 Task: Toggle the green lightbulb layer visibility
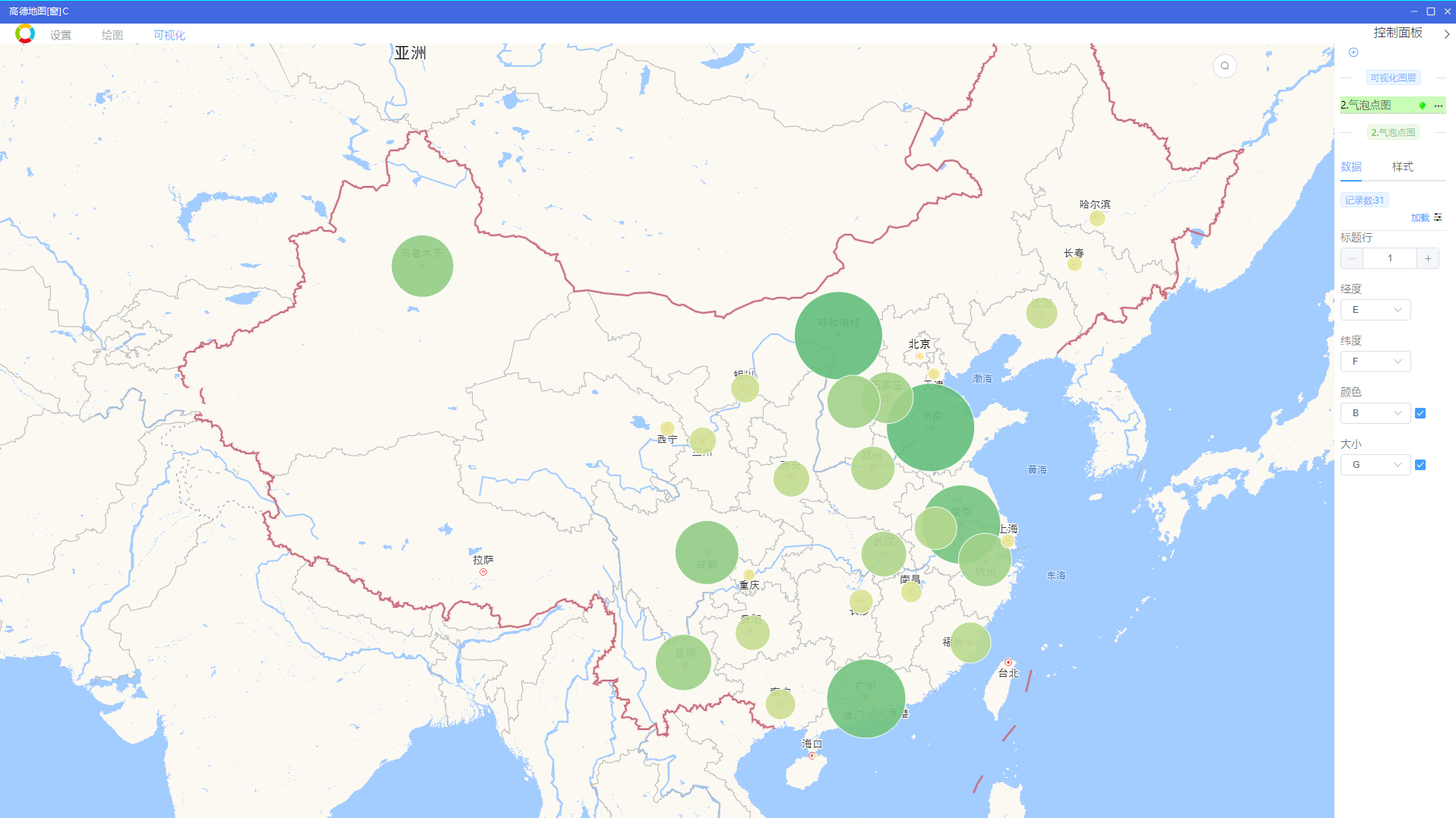[x=1423, y=106]
